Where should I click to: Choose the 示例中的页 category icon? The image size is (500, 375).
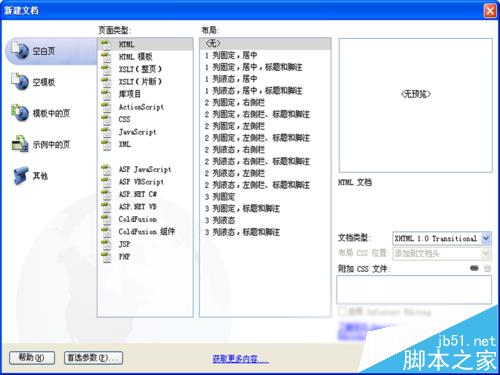(x=20, y=144)
